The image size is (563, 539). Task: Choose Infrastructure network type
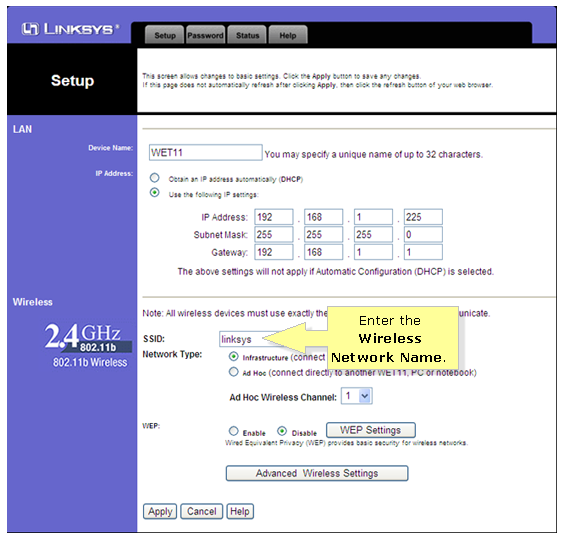pyautogui.click(x=233, y=356)
